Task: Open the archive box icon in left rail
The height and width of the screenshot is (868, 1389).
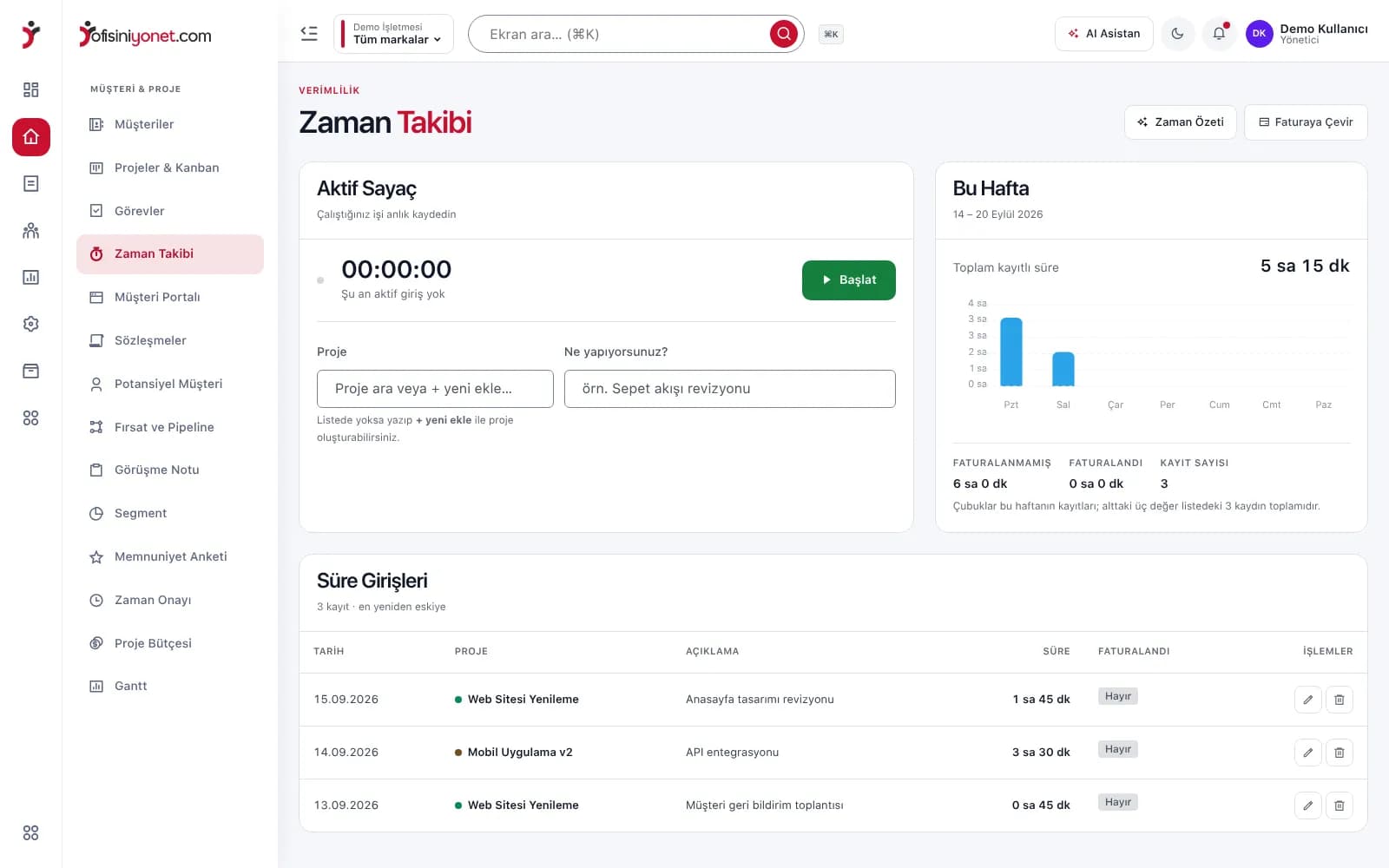Action: [31, 372]
